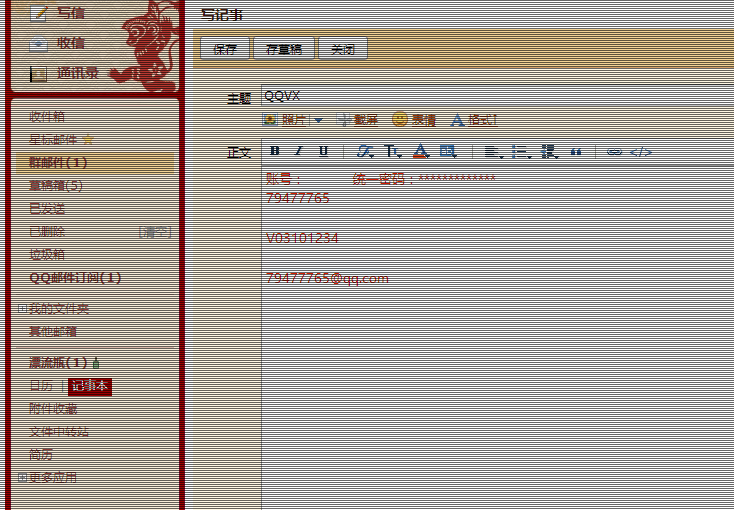
Task: Open the text background color picker
Action: (448, 151)
